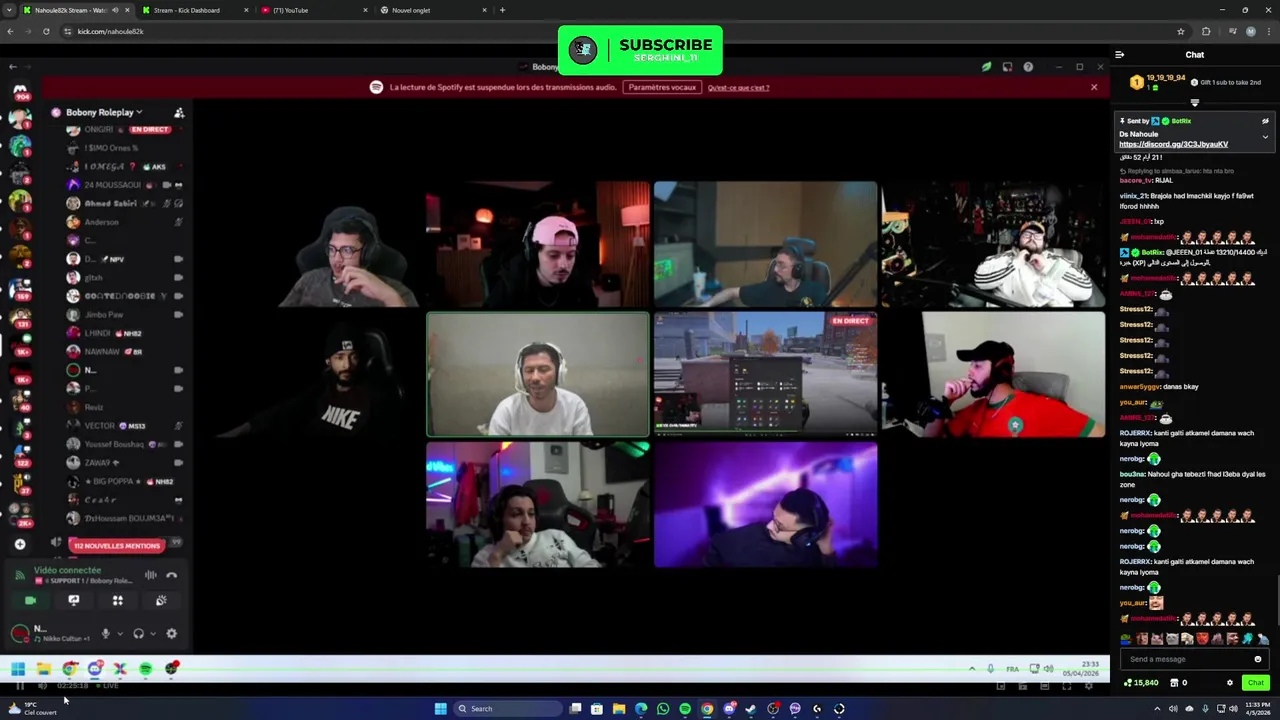The width and height of the screenshot is (1280, 720).
Task: Focus the EN DIRECT game stream tile
Action: pos(765,374)
